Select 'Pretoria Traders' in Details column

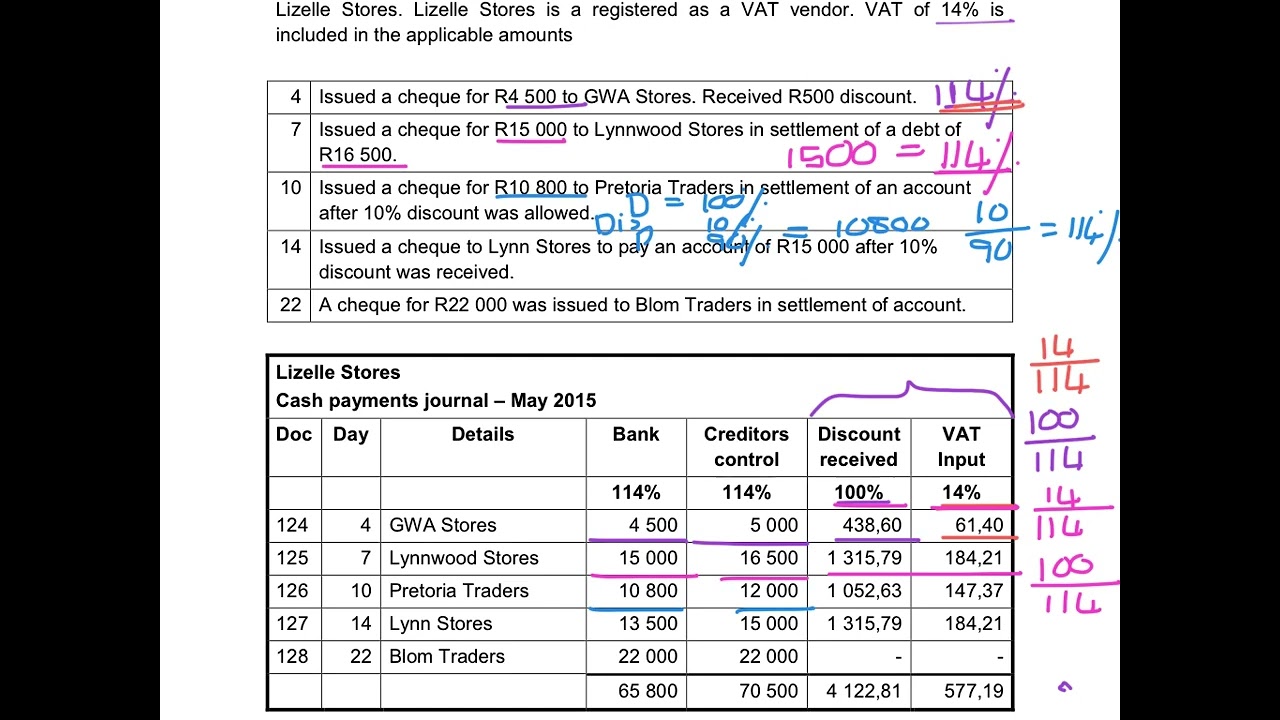[459, 591]
